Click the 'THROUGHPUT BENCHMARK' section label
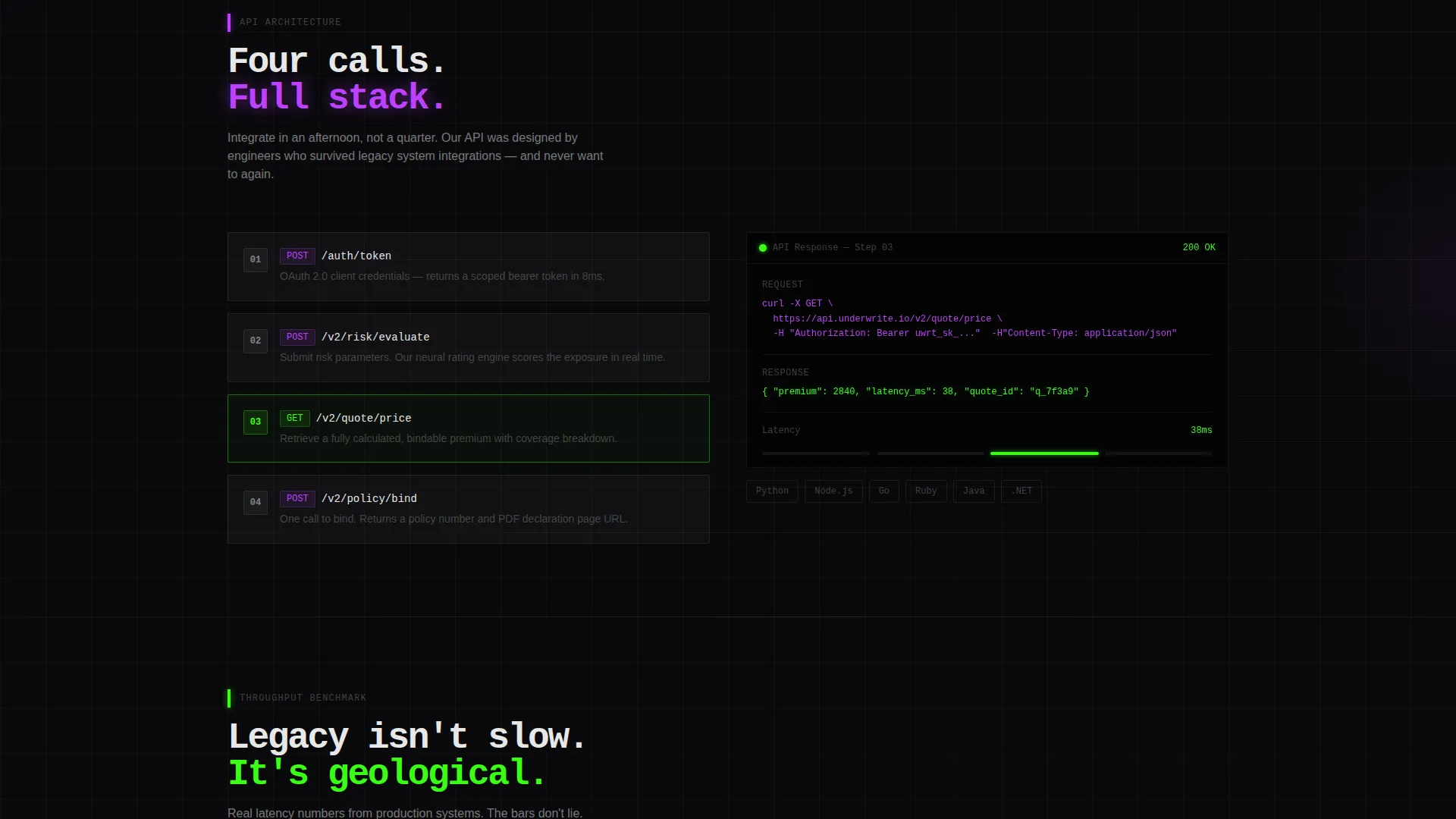 click(x=303, y=698)
